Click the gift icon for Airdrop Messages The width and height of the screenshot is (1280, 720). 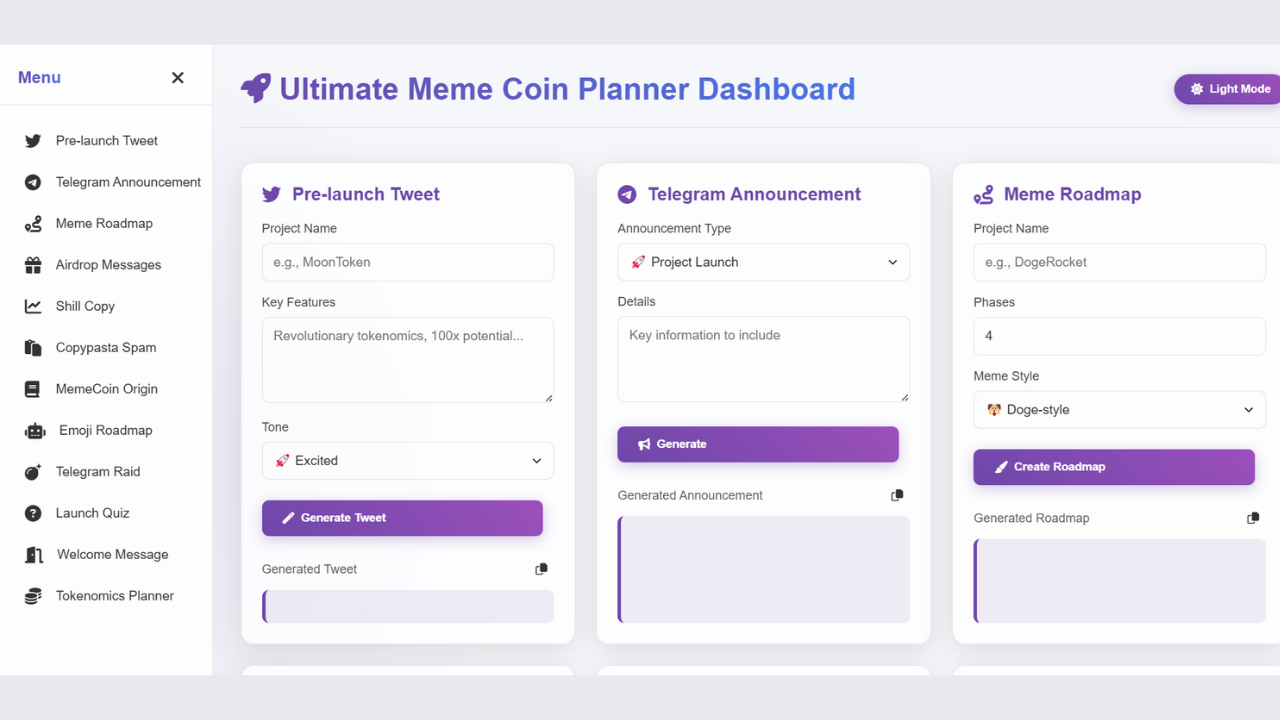[33, 265]
